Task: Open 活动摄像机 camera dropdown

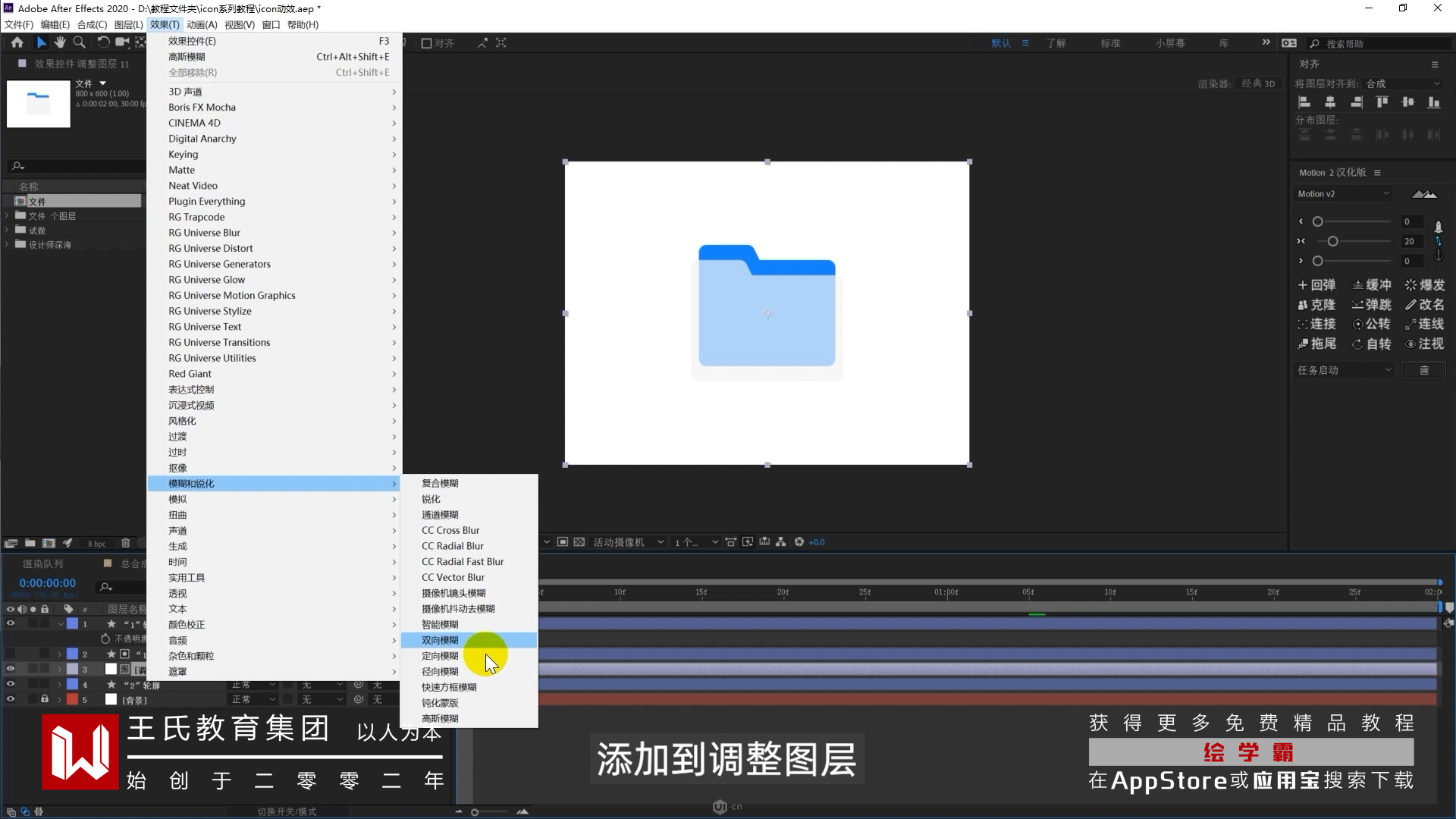Action: [627, 542]
